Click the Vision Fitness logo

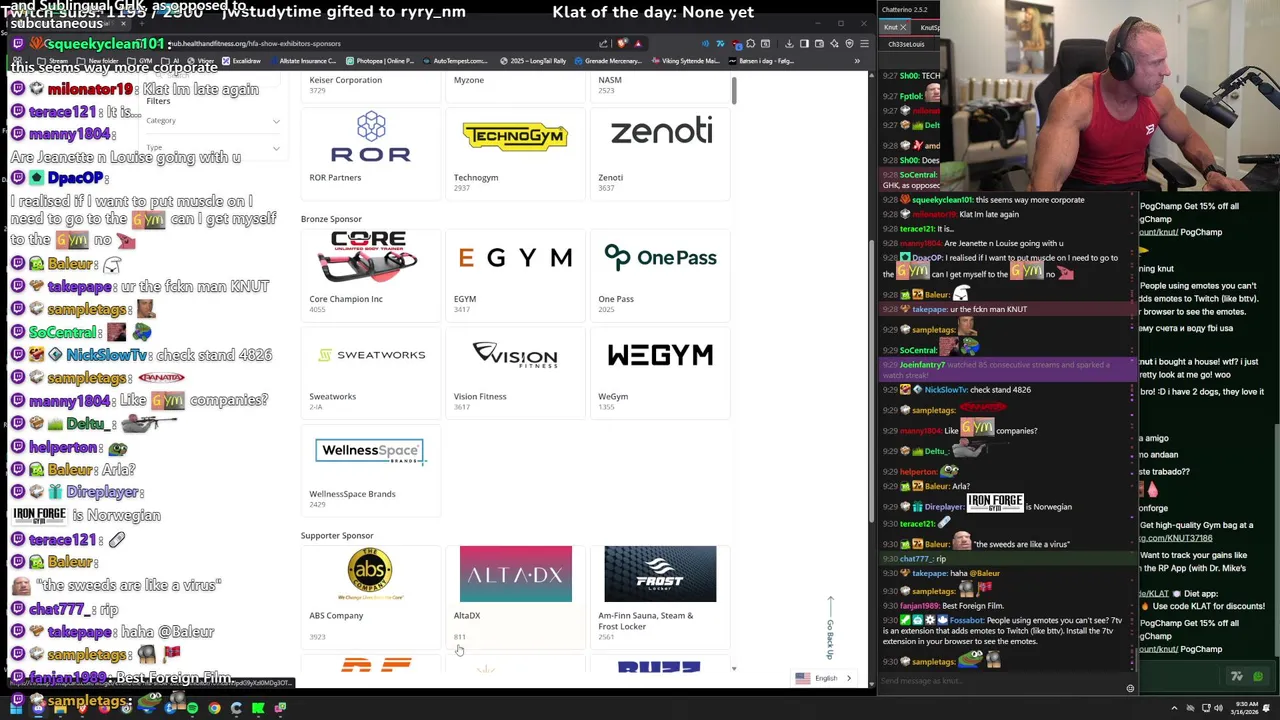tap(515, 355)
